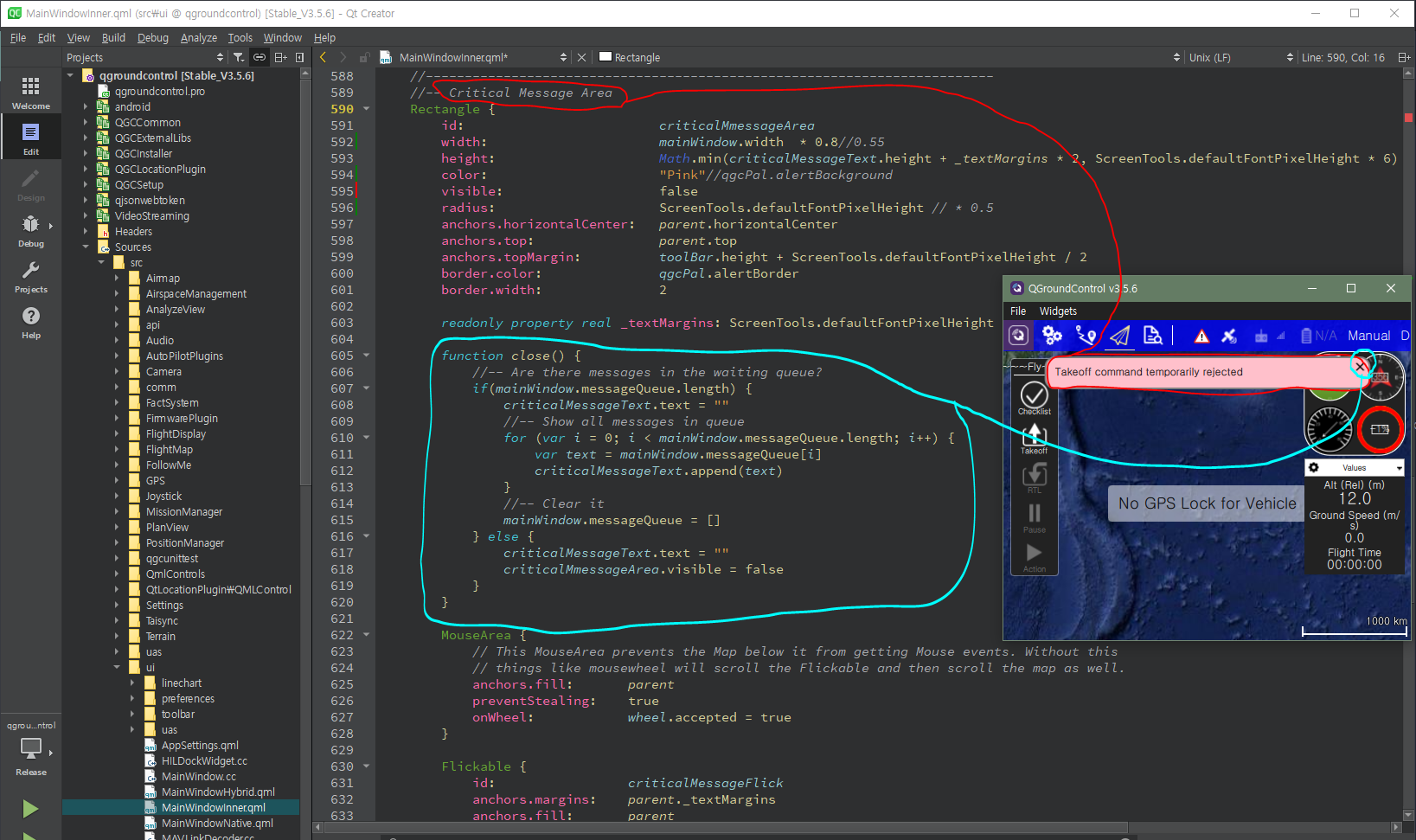Click the red warning triangle messages icon

pyautogui.click(x=1201, y=337)
